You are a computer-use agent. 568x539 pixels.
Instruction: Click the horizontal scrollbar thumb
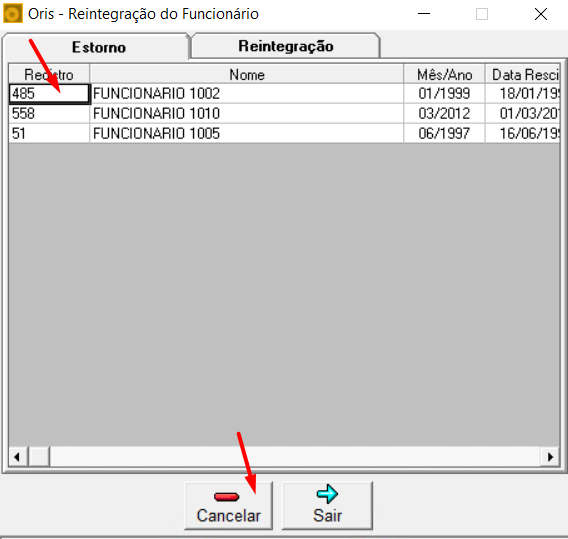[x=39, y=457]
